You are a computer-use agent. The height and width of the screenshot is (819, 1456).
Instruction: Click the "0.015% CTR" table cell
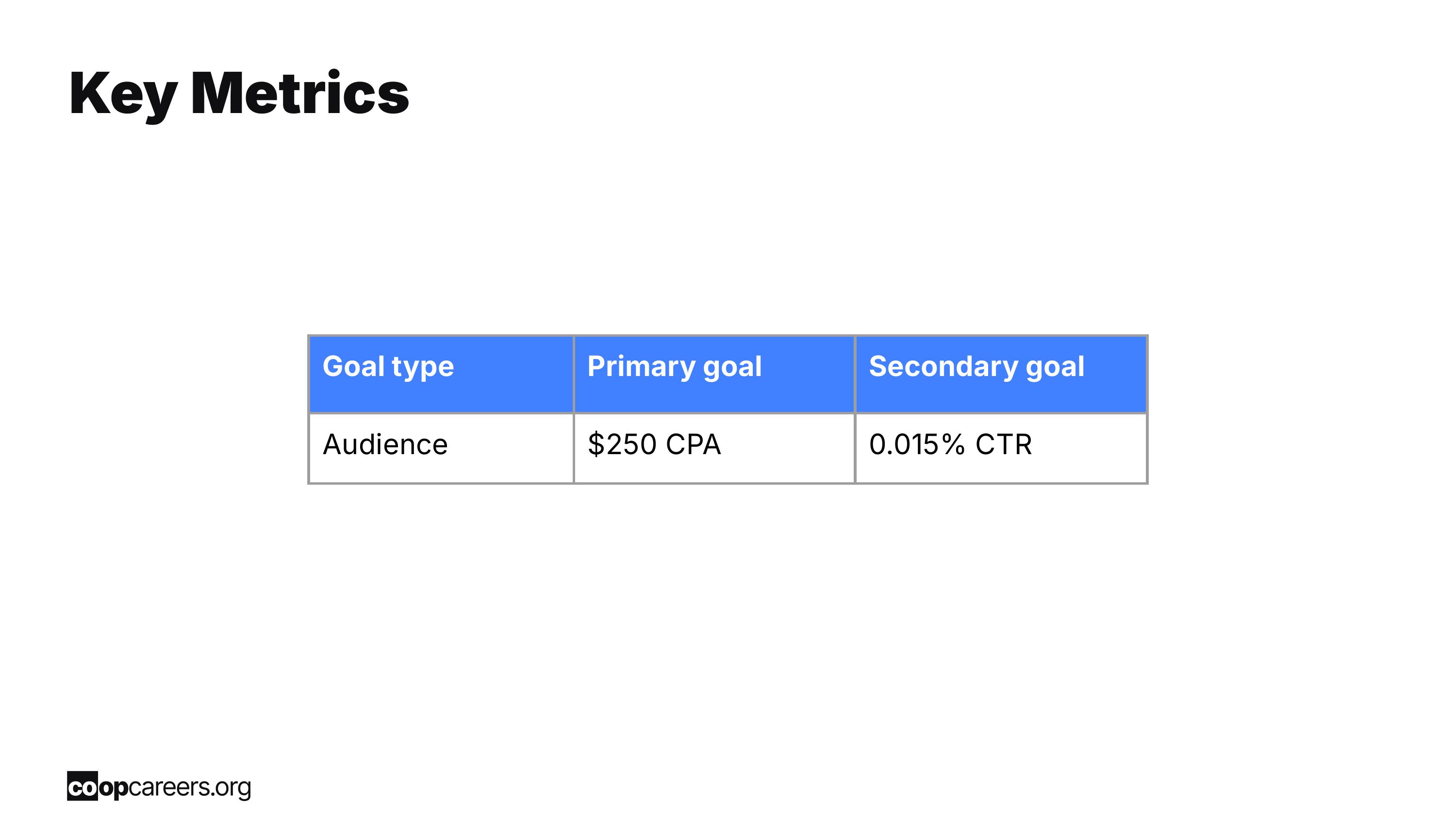tap(1001, 448)
